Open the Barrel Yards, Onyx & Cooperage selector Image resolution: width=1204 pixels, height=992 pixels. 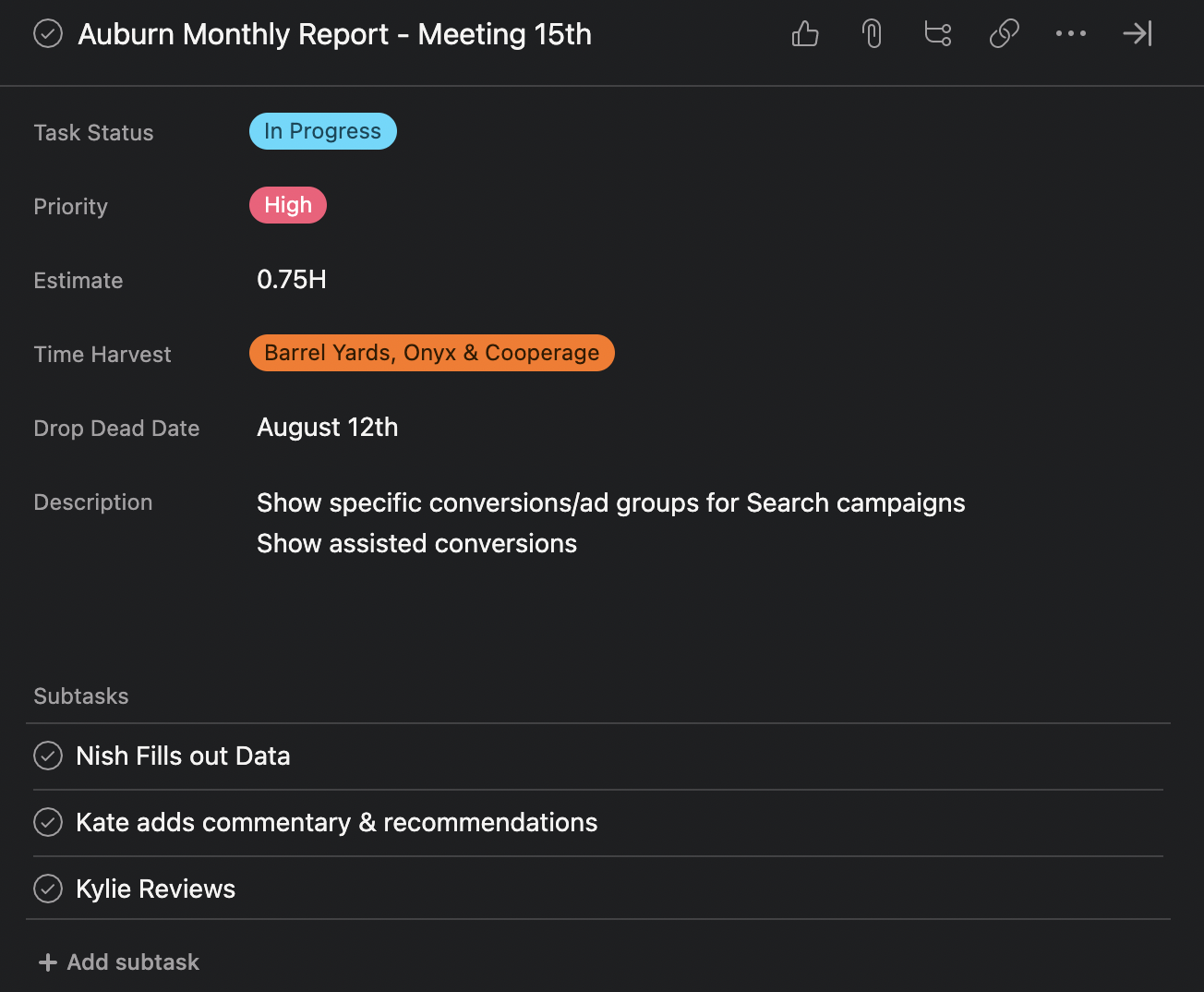432,353
